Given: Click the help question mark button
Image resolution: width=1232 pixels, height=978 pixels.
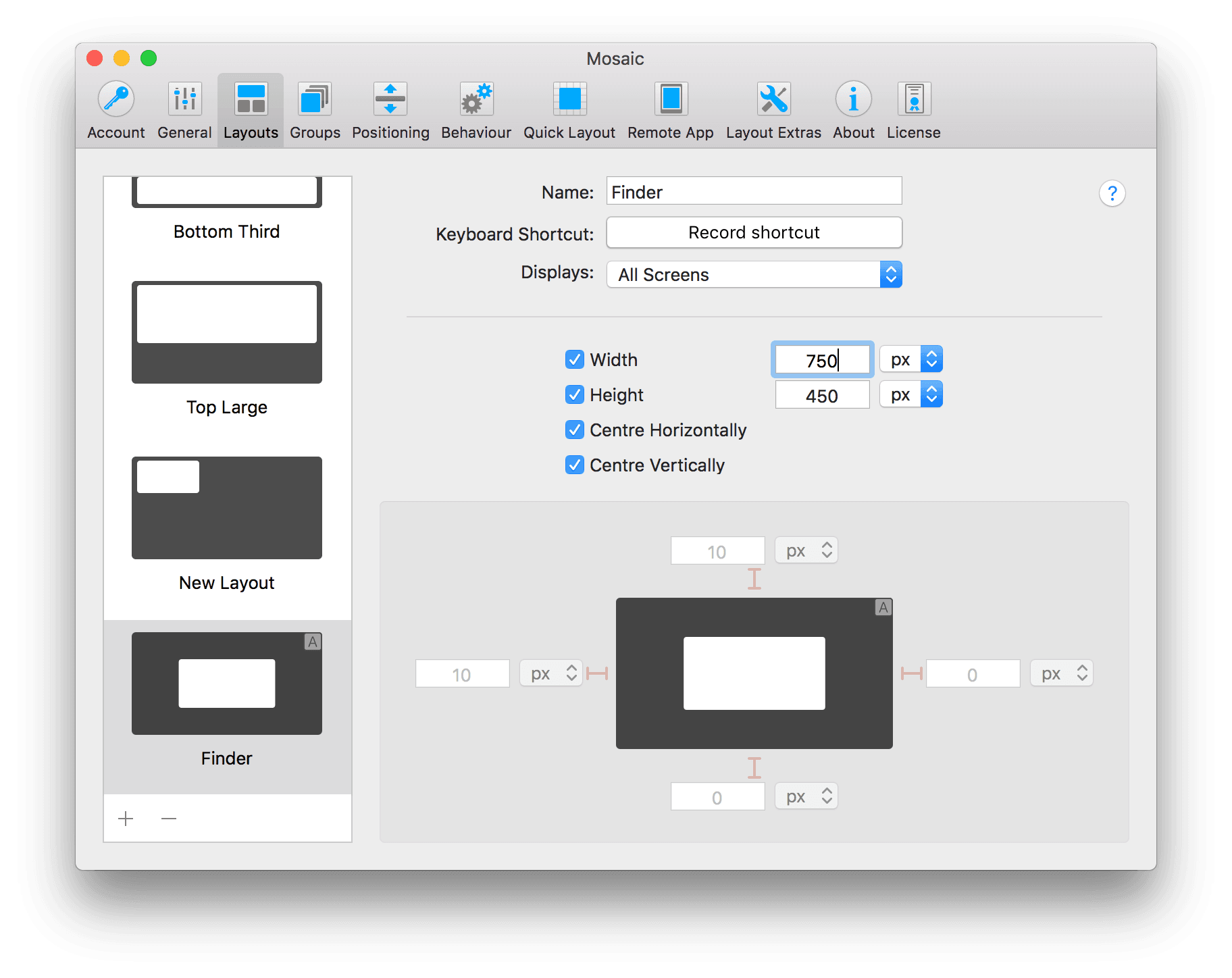Looking at the screenshot, I should tap(1112, 193).
